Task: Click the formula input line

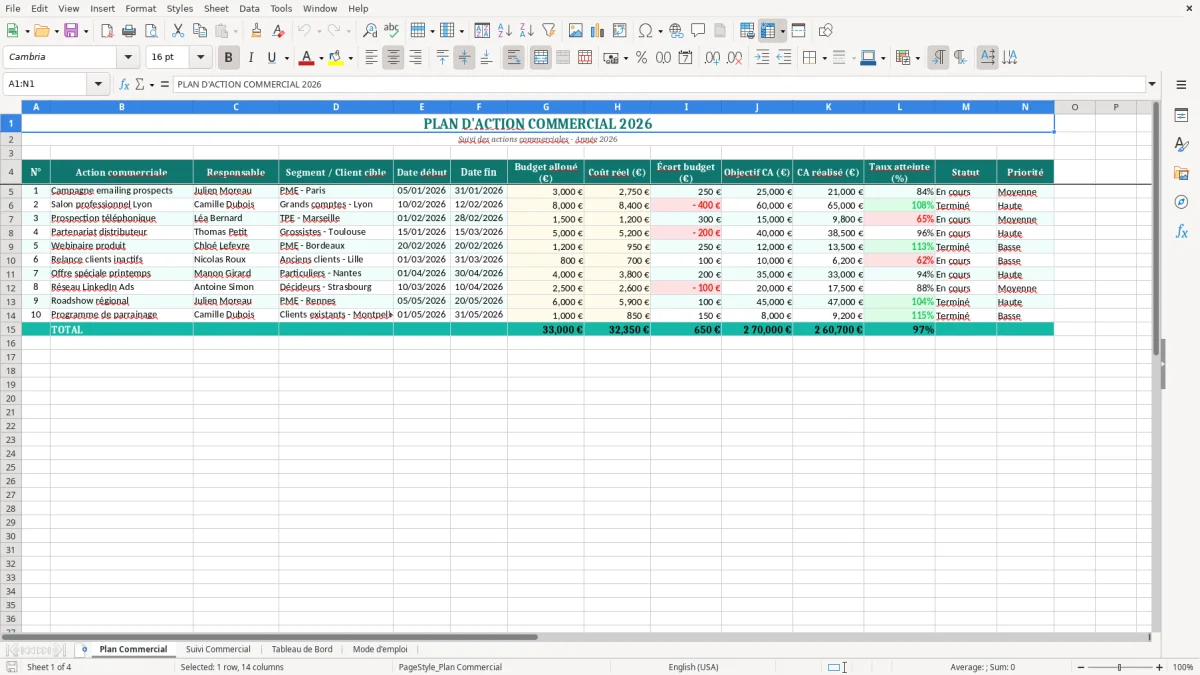Action: (658, 84)
